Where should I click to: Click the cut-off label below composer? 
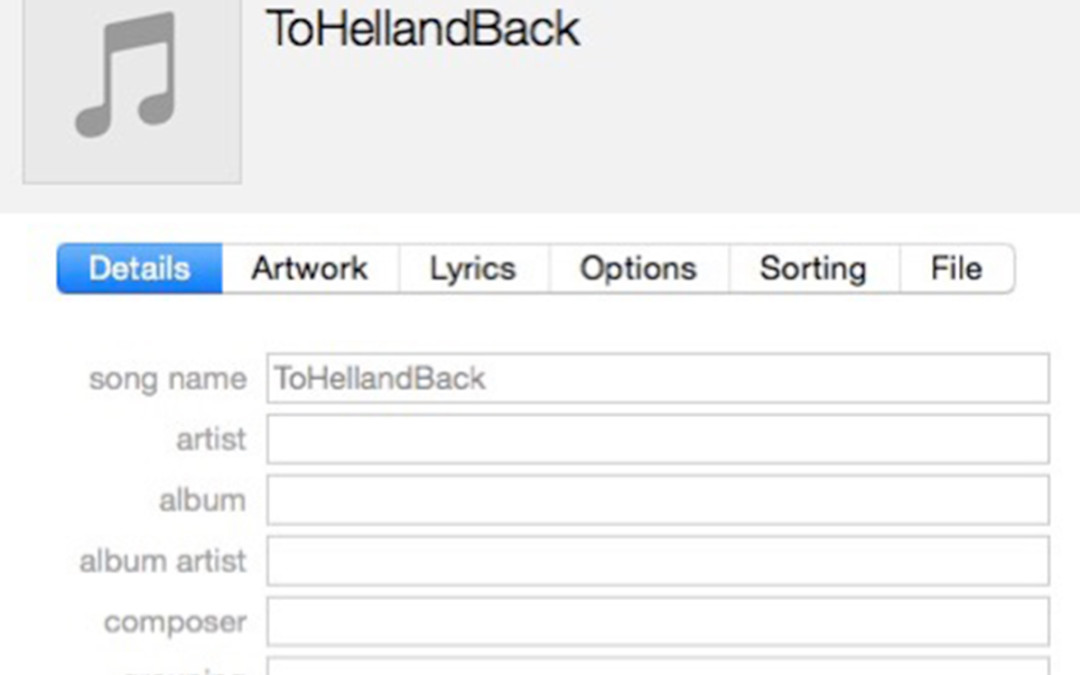pos(185,670)
